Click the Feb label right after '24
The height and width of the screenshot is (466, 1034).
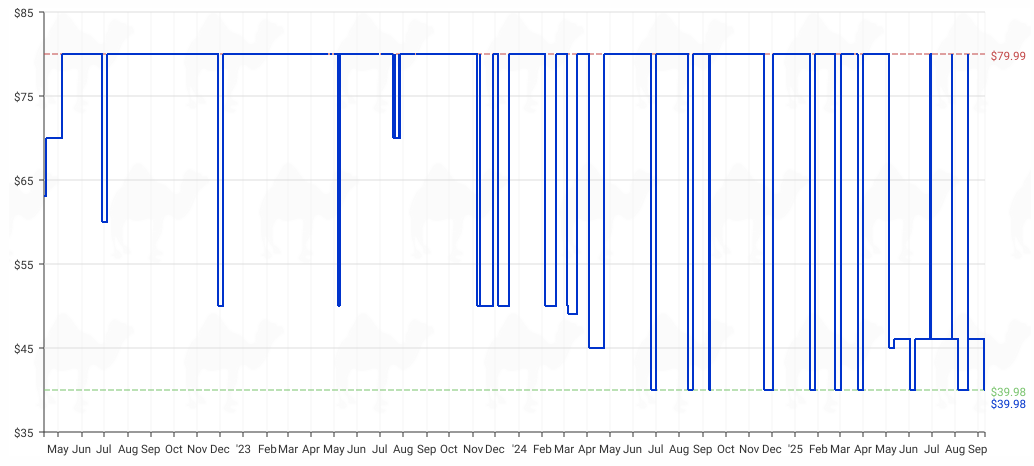[542, 450]
